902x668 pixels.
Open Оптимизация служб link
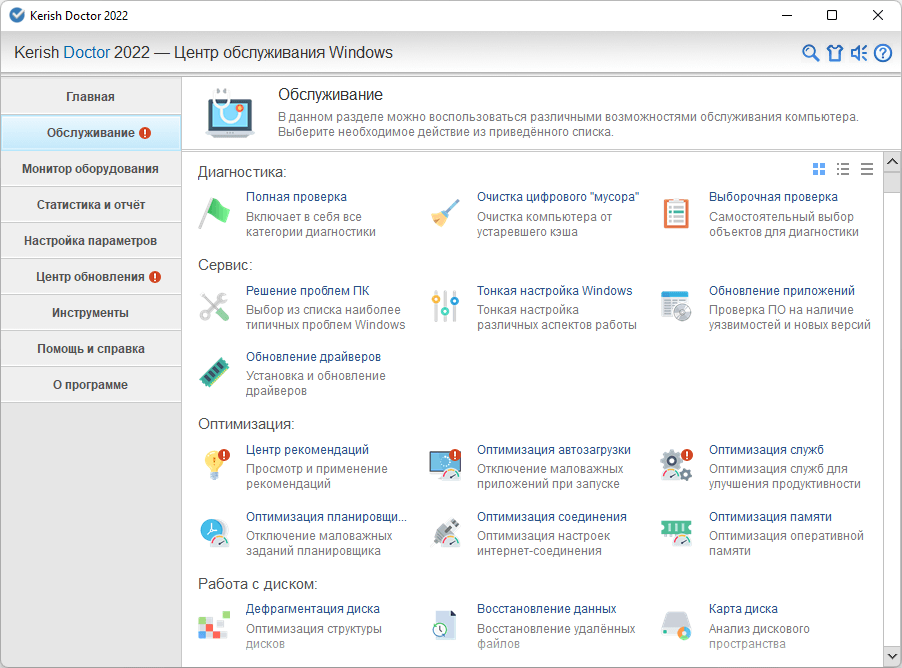point(766,450)
